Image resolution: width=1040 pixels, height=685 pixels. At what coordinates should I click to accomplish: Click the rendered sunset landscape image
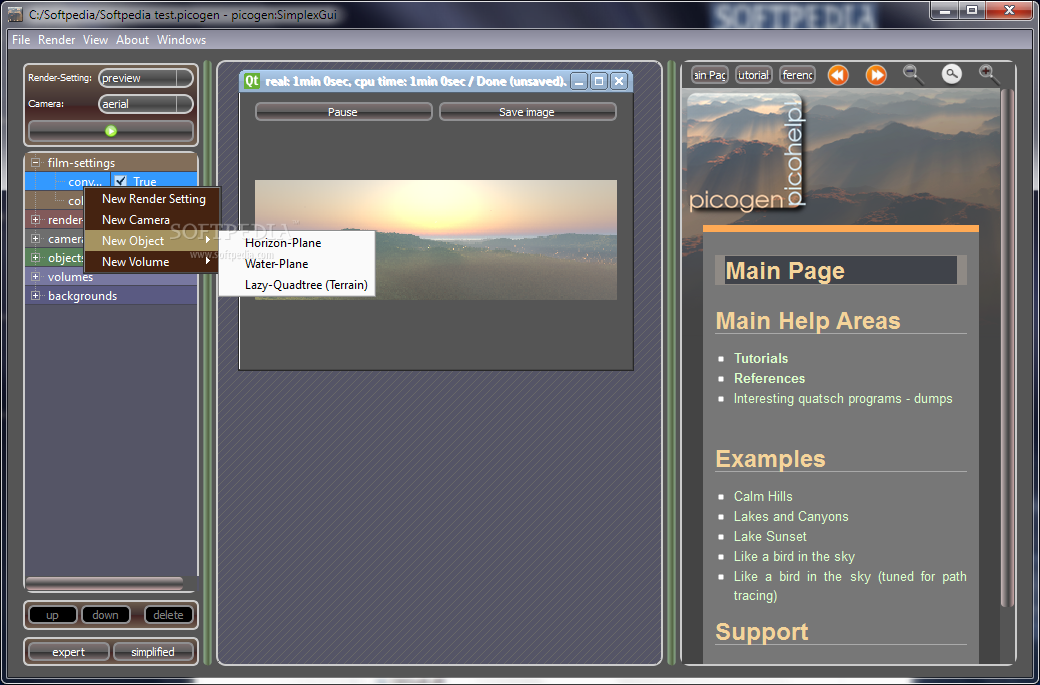[x=436, y=239]
